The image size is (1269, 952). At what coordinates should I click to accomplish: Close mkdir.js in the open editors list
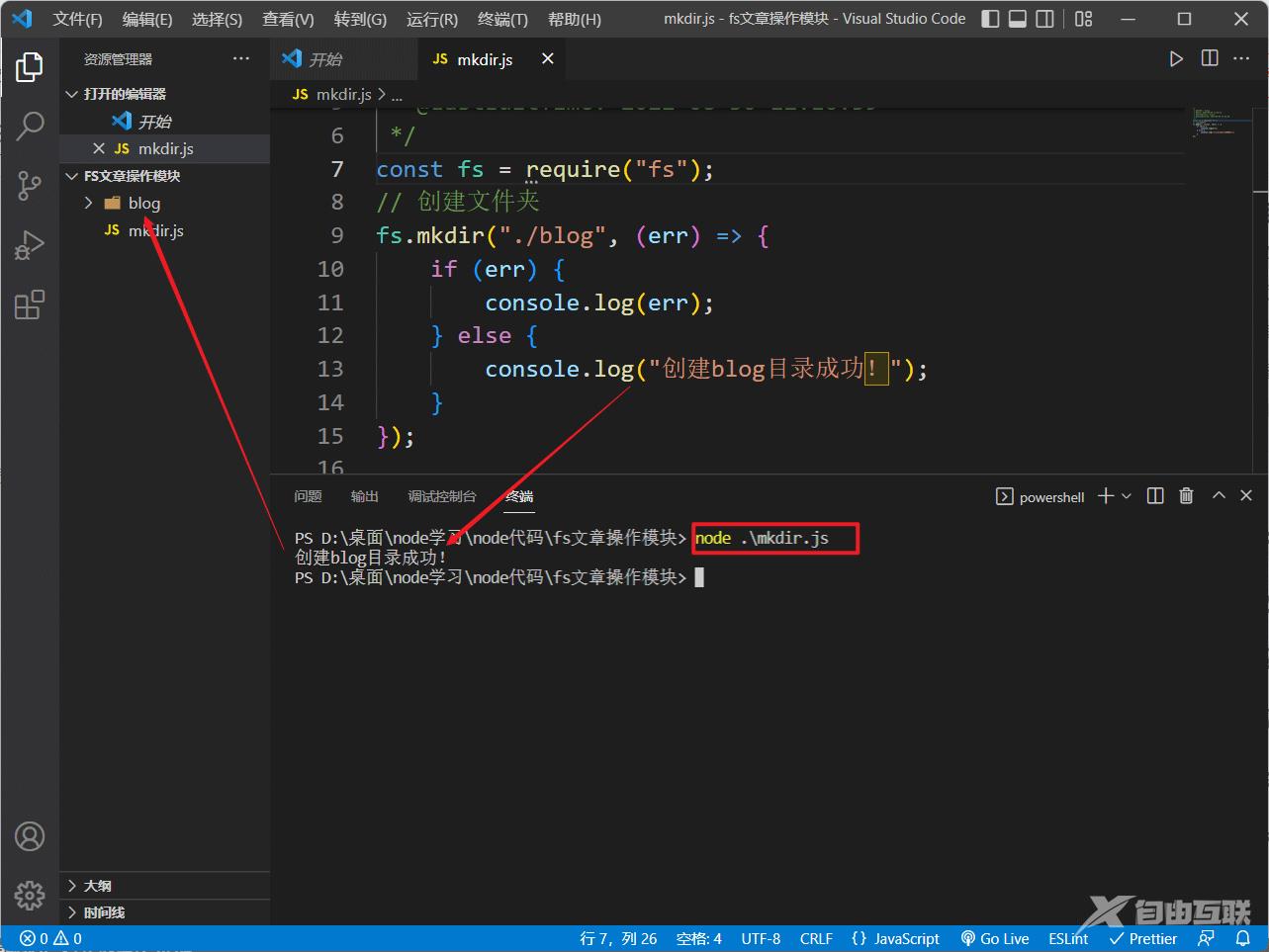coord(98,148)
